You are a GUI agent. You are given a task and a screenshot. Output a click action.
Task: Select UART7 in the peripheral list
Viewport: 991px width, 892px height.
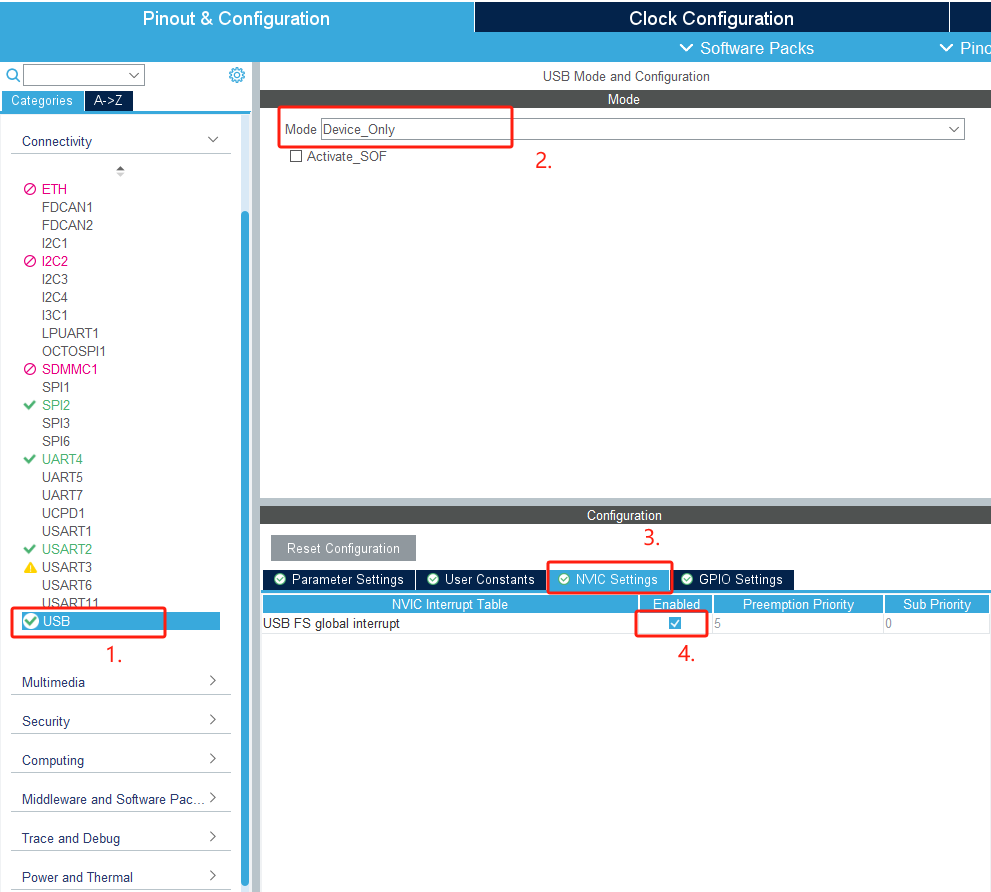point(62,495)
